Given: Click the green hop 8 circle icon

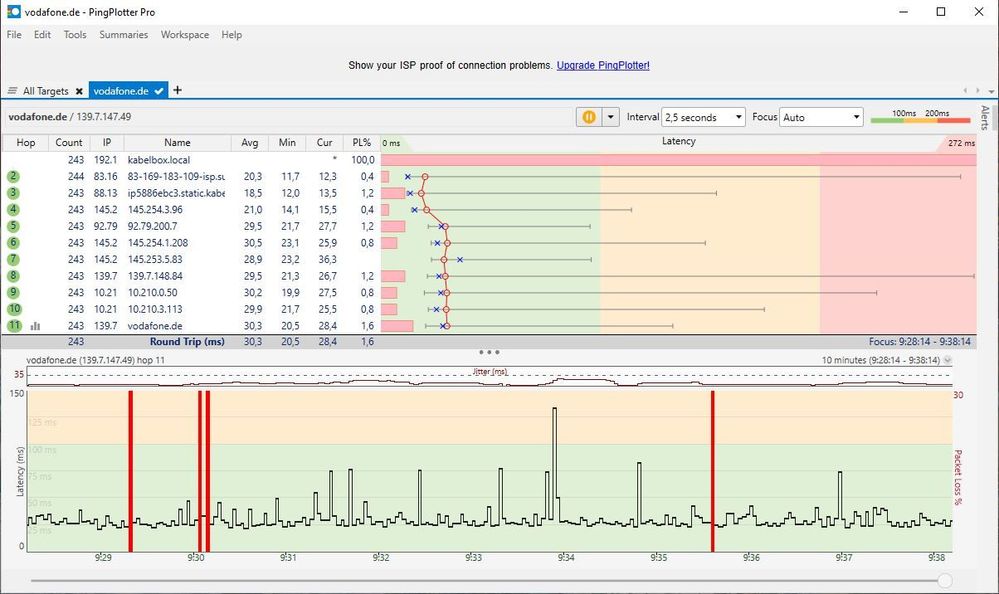Looking at the screenshot, I should point(13,276).
